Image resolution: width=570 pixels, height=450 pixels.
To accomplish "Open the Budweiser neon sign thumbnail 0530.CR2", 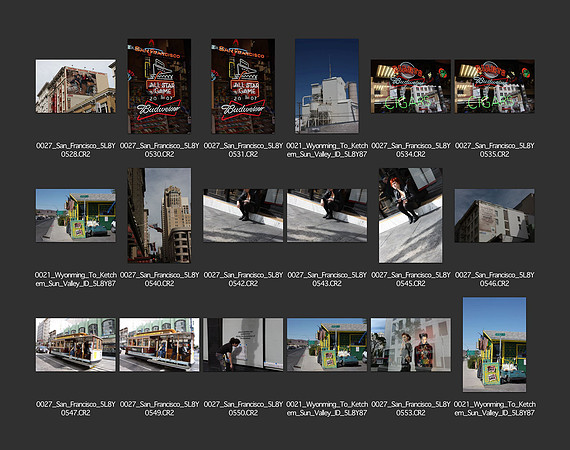I will click(x=159, y=87).
